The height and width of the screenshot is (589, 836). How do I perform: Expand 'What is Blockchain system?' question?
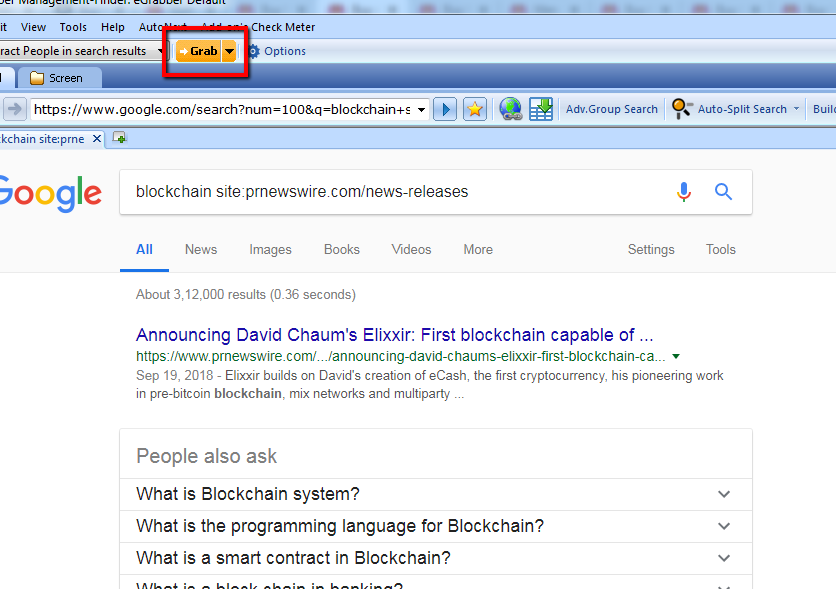[436, 494]
